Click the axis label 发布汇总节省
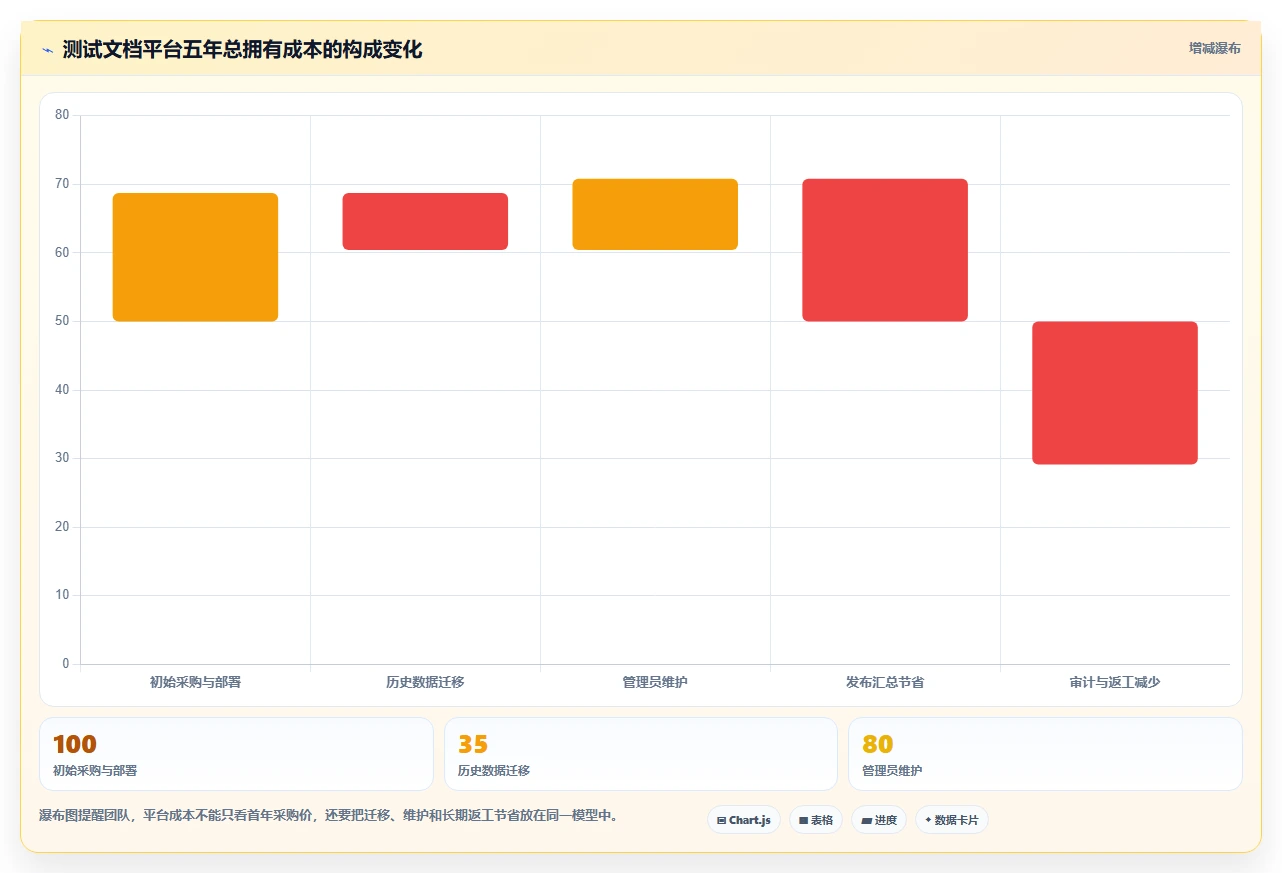Viewport: 1282px width, 873px height. point(885,682)
